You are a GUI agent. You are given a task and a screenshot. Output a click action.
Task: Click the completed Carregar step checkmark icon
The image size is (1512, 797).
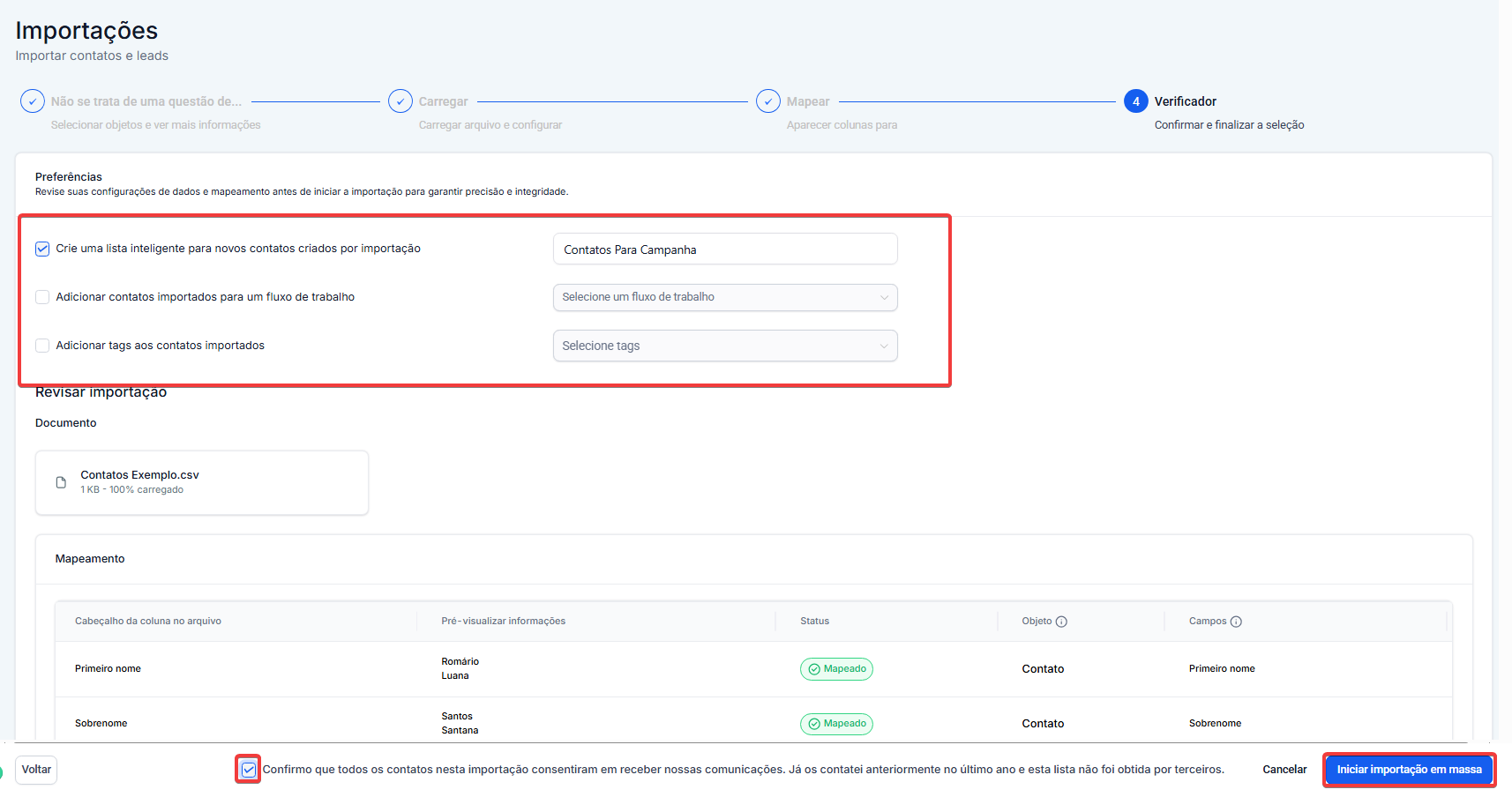[x=400, y=101]
